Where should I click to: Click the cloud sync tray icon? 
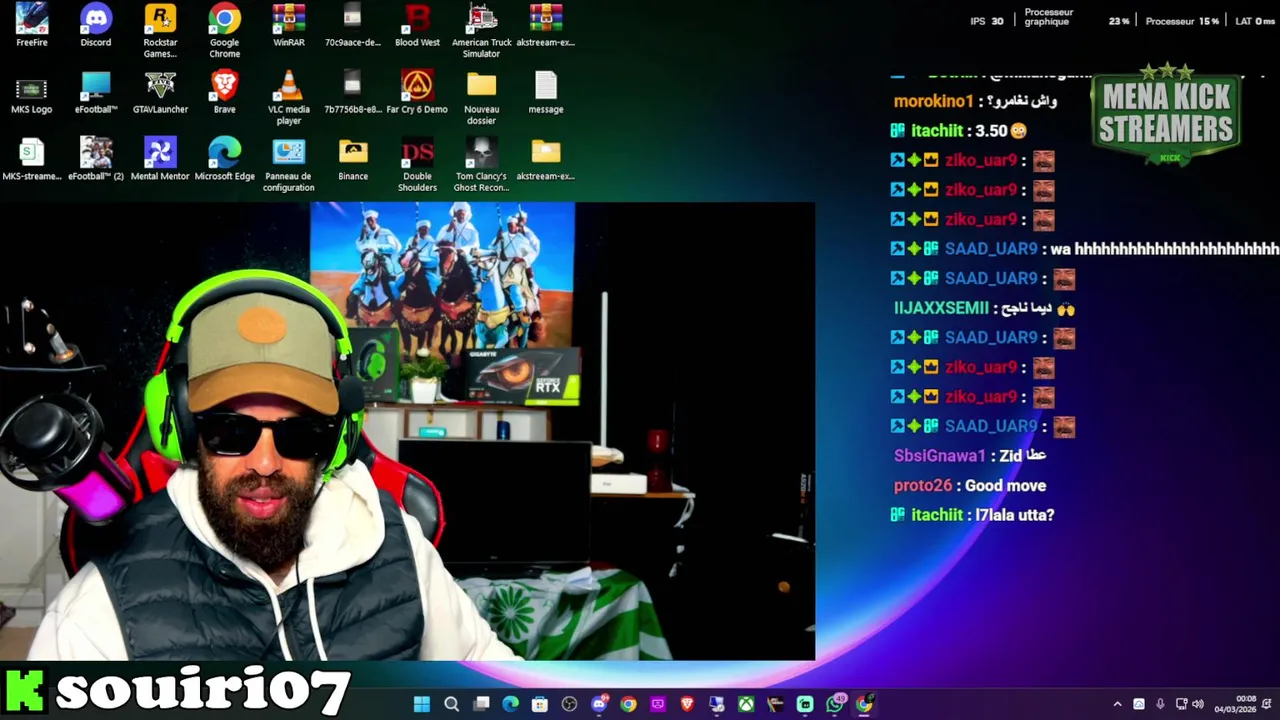click(x=1138, y=704)
